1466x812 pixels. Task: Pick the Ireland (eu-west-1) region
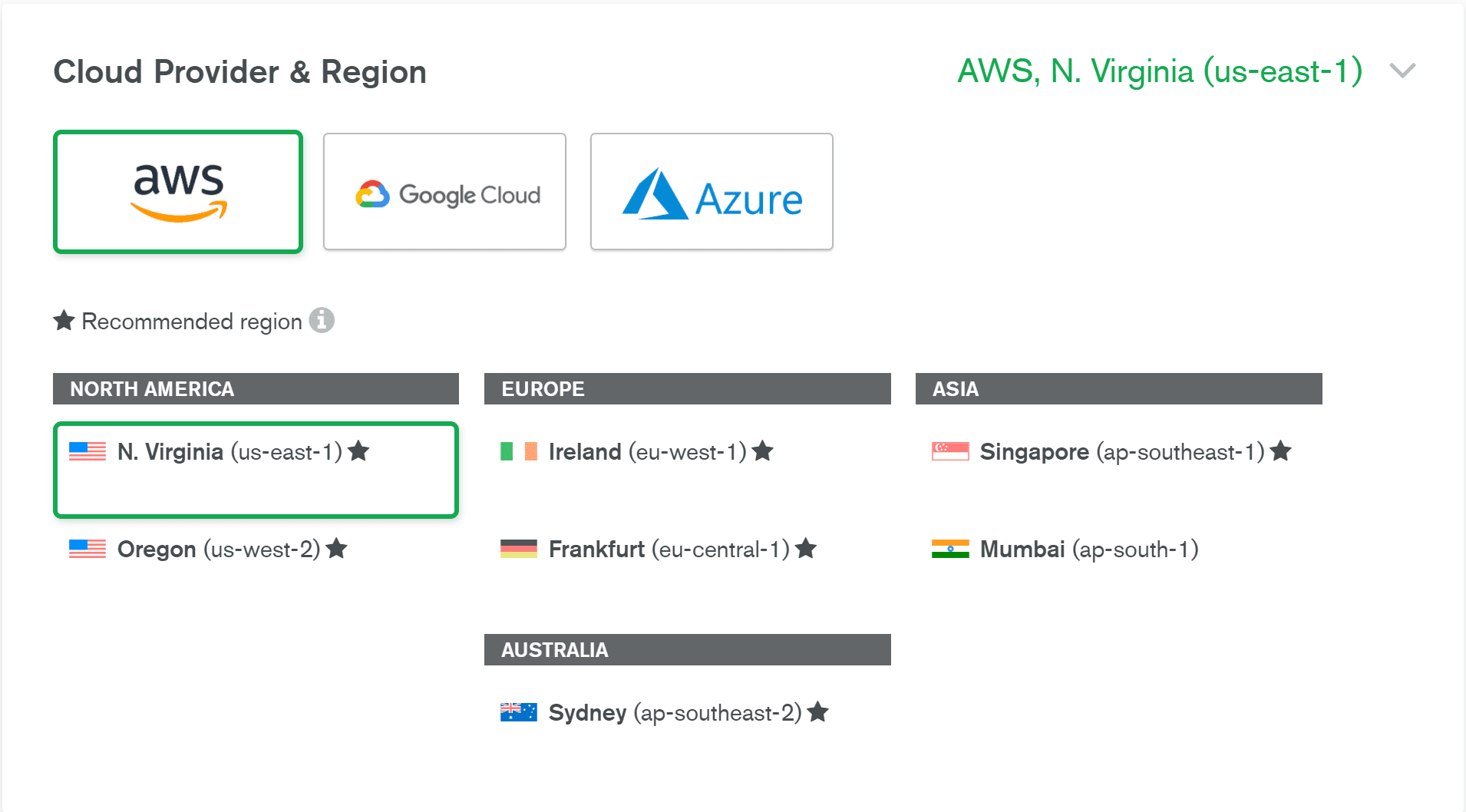[x=647, y=452]
